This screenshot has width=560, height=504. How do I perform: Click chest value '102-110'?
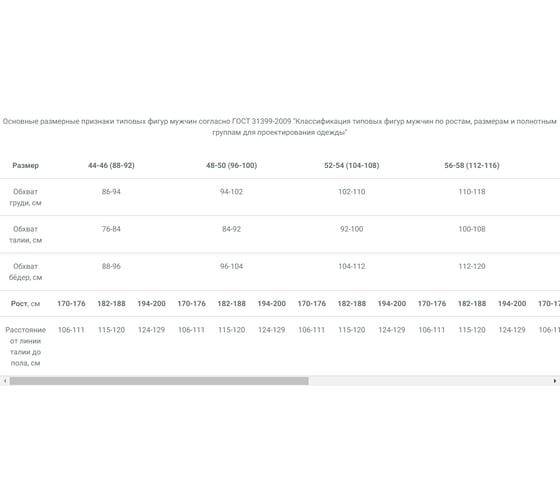352,192
